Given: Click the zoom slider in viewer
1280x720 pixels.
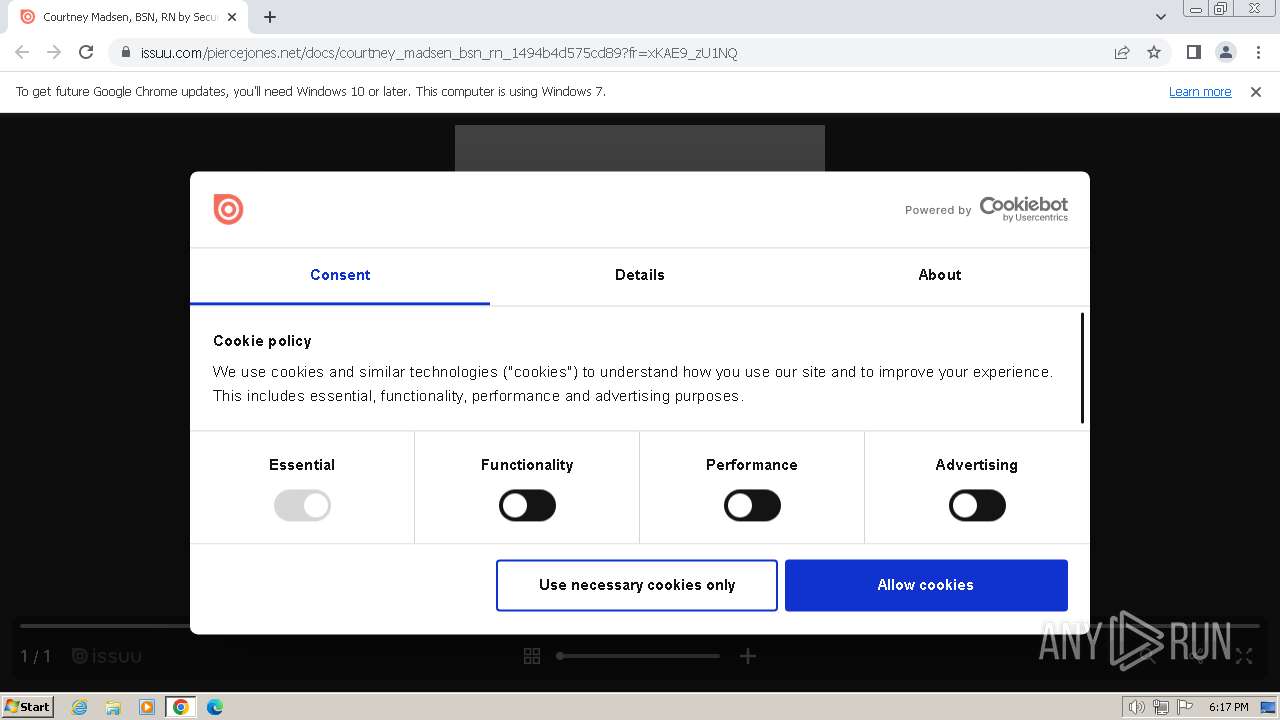Looking at the screenshot, I should point(638,656).
